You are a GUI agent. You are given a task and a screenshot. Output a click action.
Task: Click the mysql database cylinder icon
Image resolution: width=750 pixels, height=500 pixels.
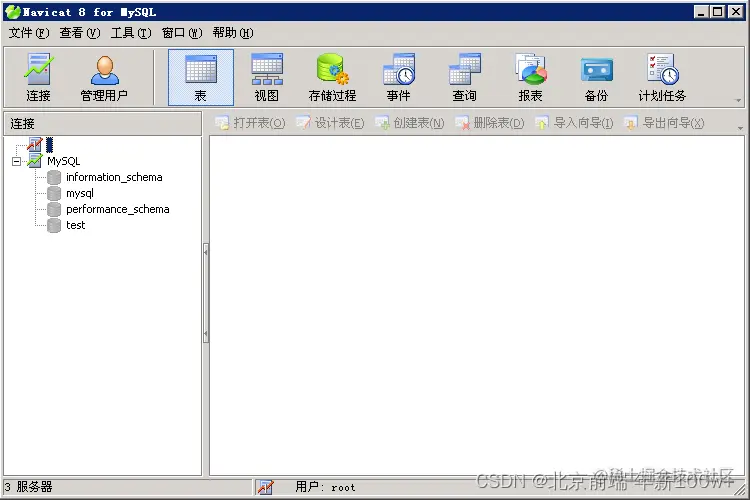coord(54,193)
